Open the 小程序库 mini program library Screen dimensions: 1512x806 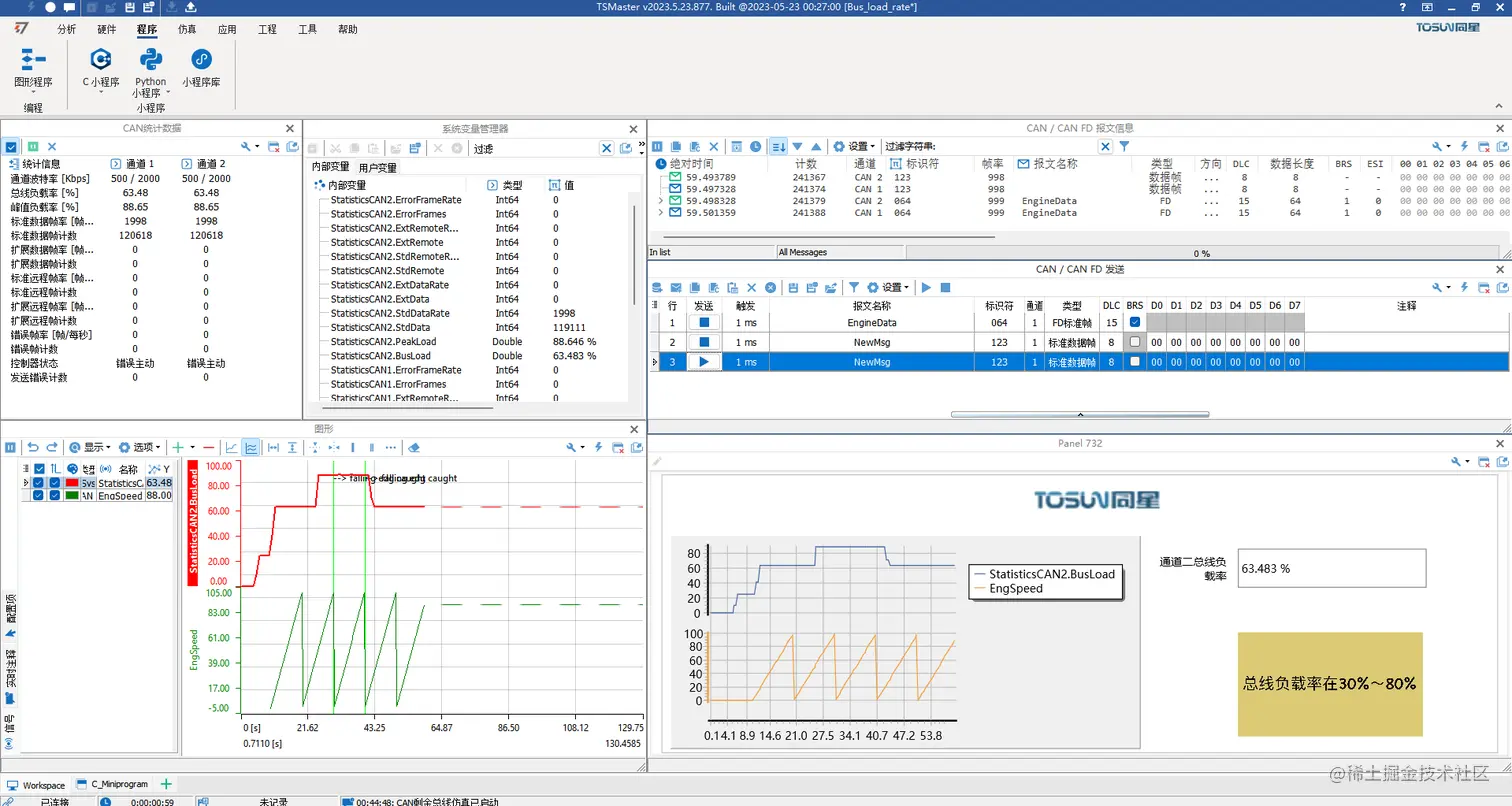click(201, 68)
